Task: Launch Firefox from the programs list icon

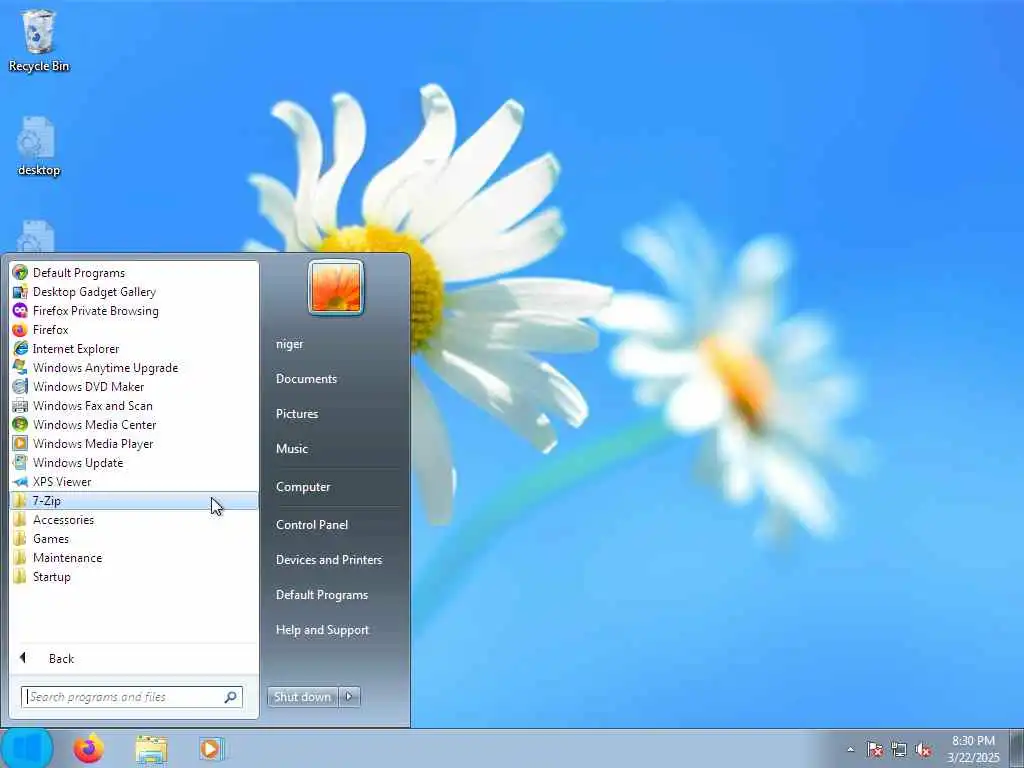Action: [x=20, y=329]
